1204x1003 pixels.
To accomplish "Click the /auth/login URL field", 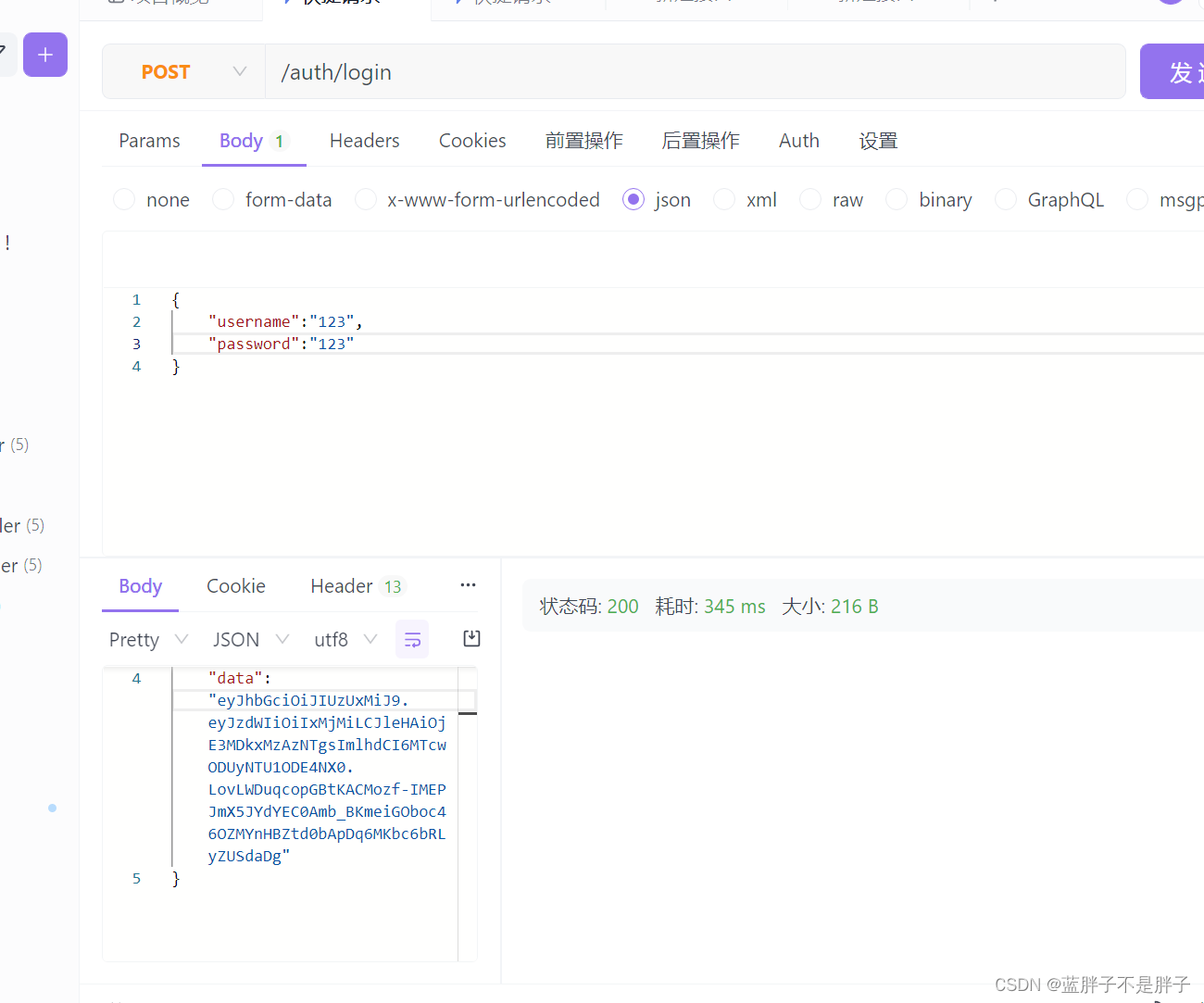I will (x=695, y=71).
